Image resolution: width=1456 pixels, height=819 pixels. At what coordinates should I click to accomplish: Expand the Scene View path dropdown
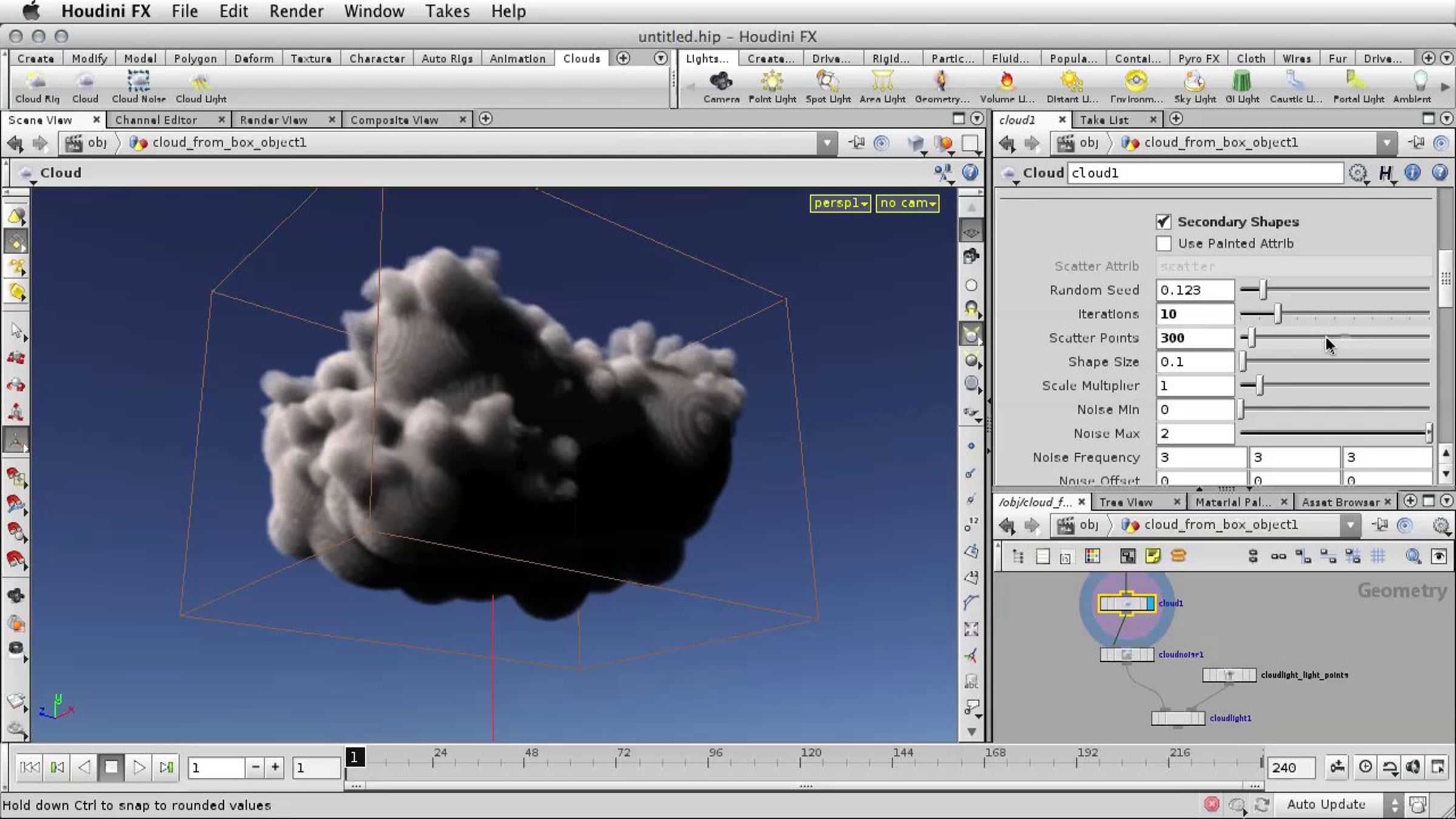(x=826, y=143)
